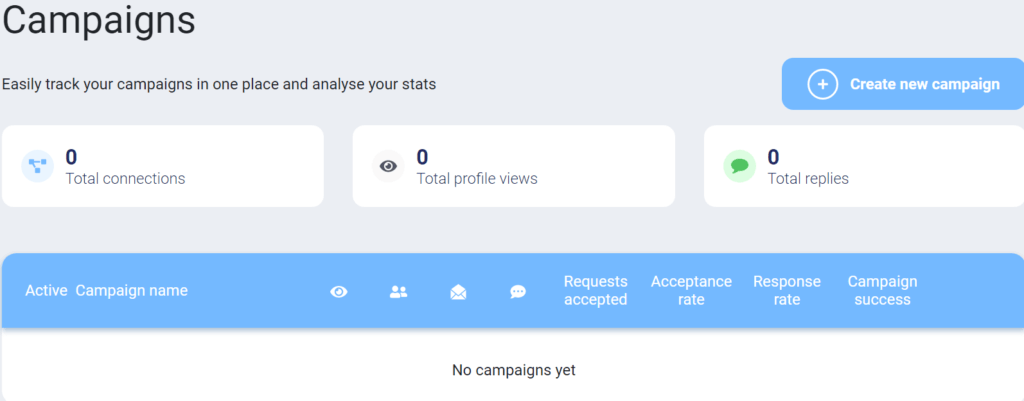Screen dimensions: 1024x401
Task: Click the Campaign name column header
Action: coord(132,291)
